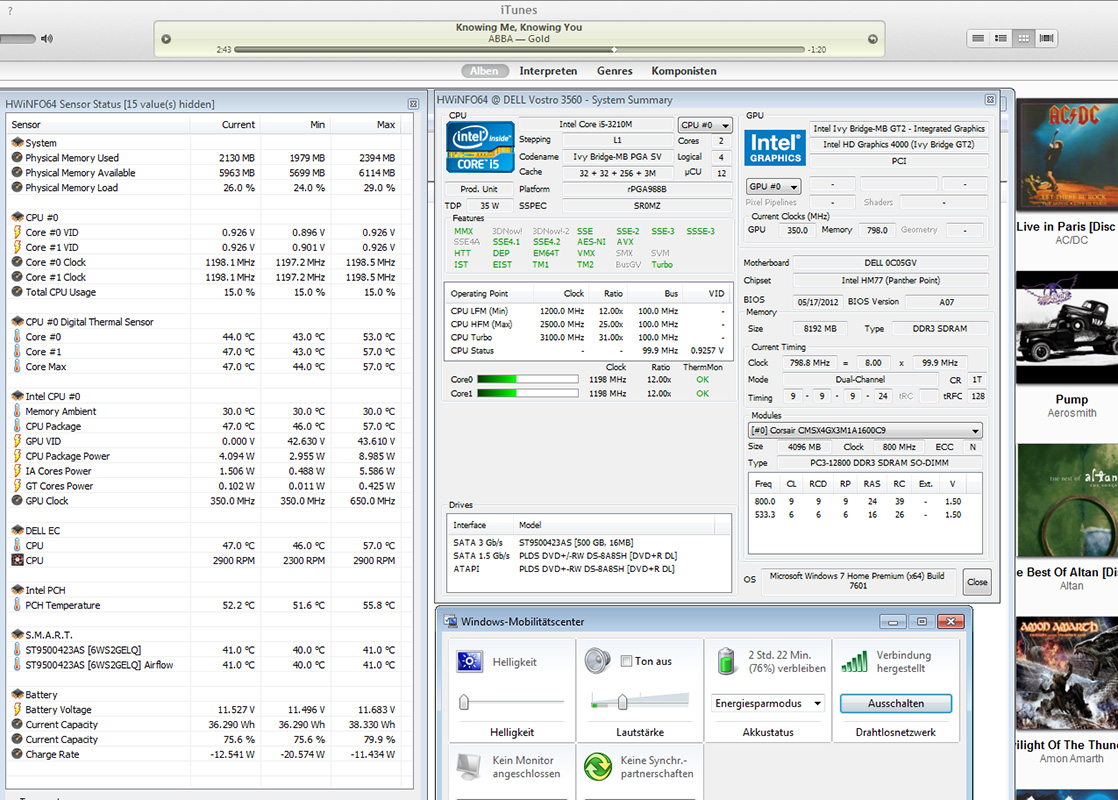Close the HWiNFO64 Sensor Status panel
This screenshot has height=800, width=1118.
(x=413, y=104)
